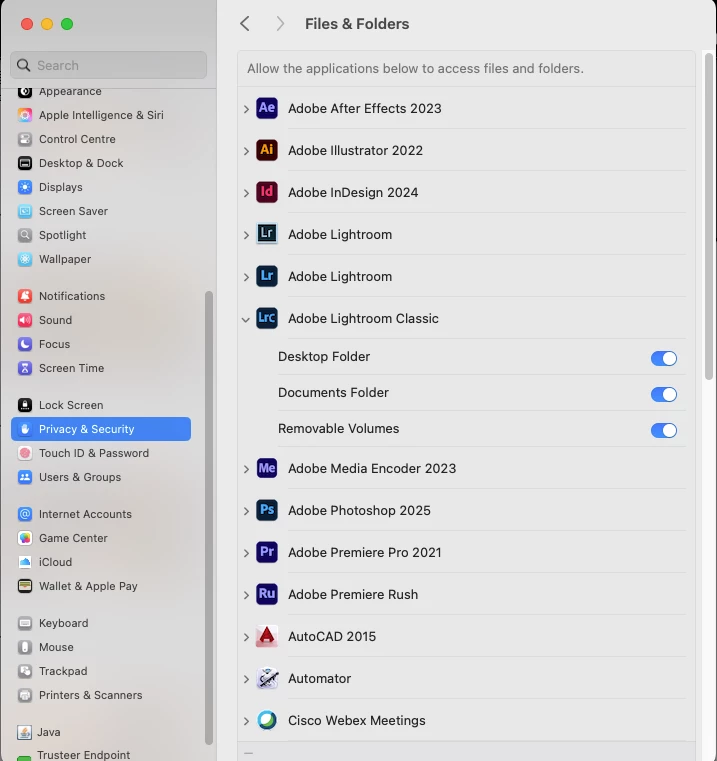Toggle Removable Volumes access for Lightroom Classic
The width and height of the screenshot is (717, 761).
pyautogui.click(x=664, y=430)
